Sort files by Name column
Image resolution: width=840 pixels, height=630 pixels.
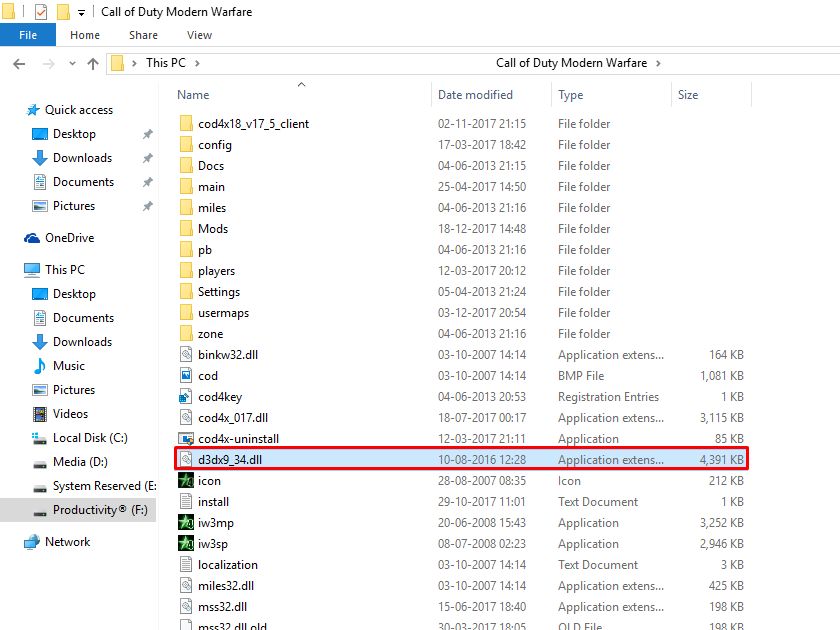coord(193,95)
